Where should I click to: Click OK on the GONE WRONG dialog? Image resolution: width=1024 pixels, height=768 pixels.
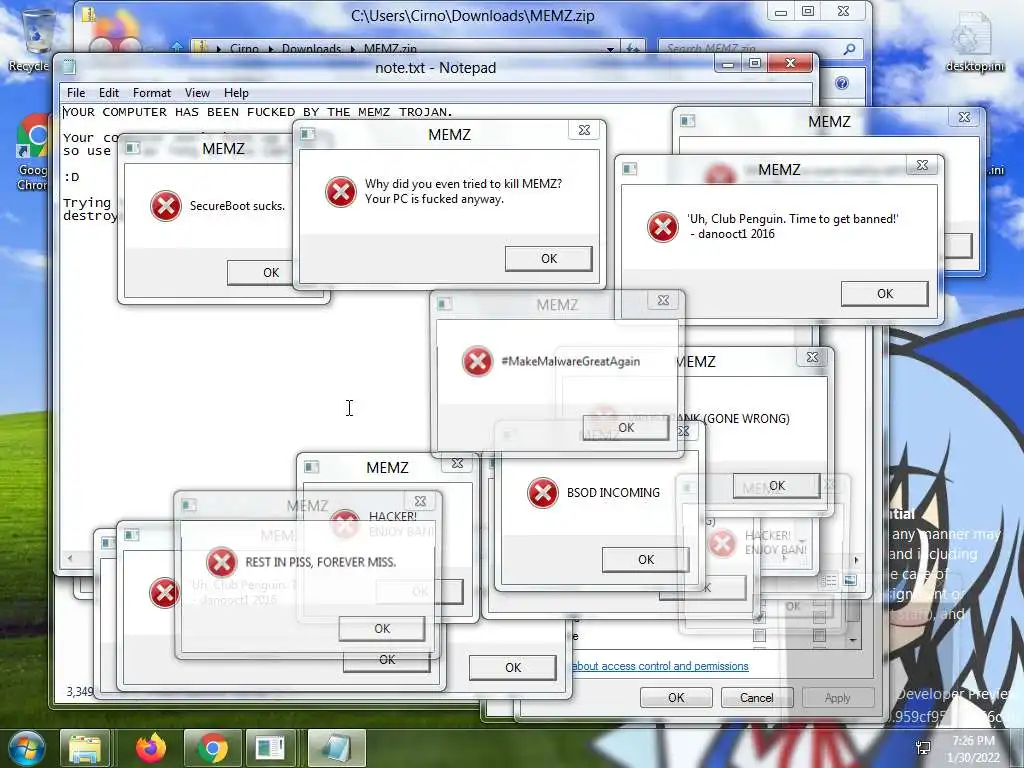click(x=776, y=486)
